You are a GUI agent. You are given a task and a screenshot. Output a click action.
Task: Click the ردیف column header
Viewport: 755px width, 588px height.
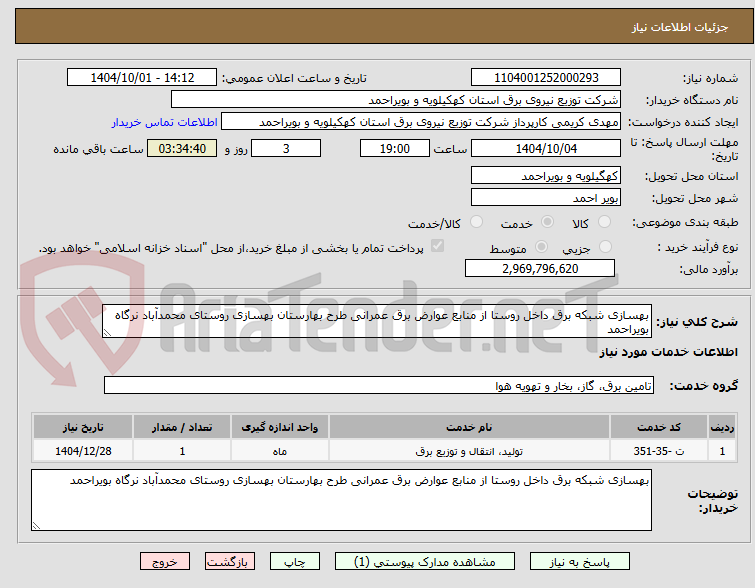tap(722, 427)
